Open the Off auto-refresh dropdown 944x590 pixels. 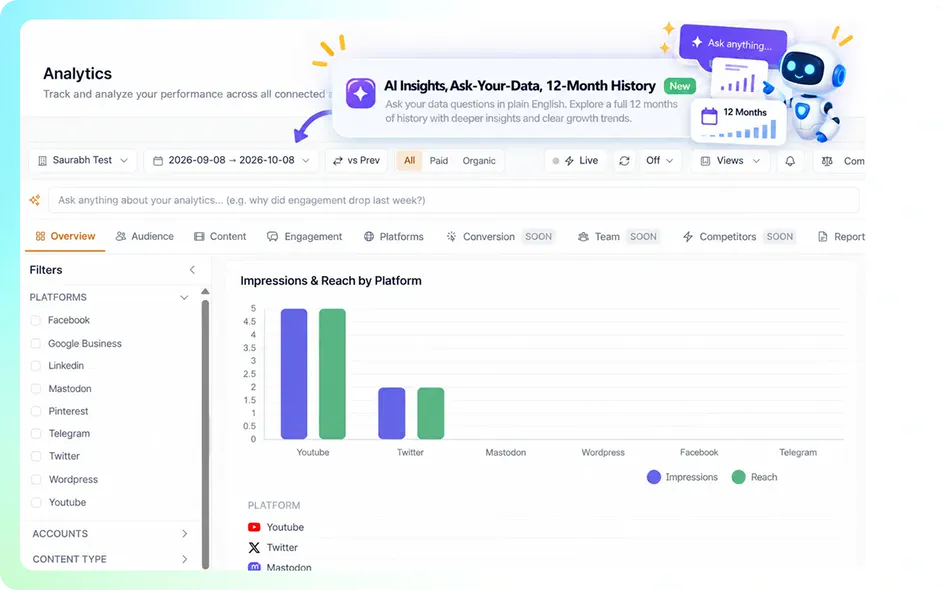click(x=660, y=161)
